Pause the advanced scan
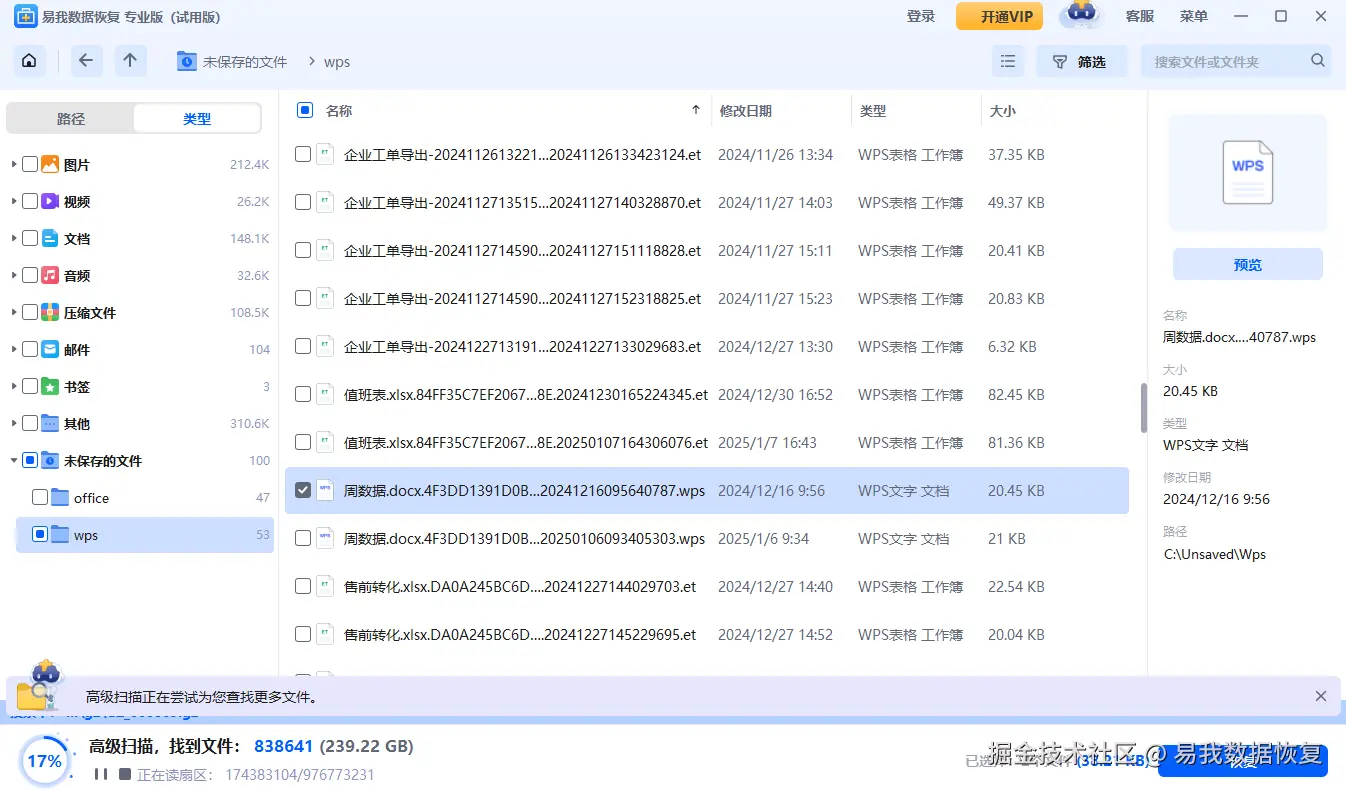The height and width of the screenshot is (790, 1346). click(x=100, y=774)
